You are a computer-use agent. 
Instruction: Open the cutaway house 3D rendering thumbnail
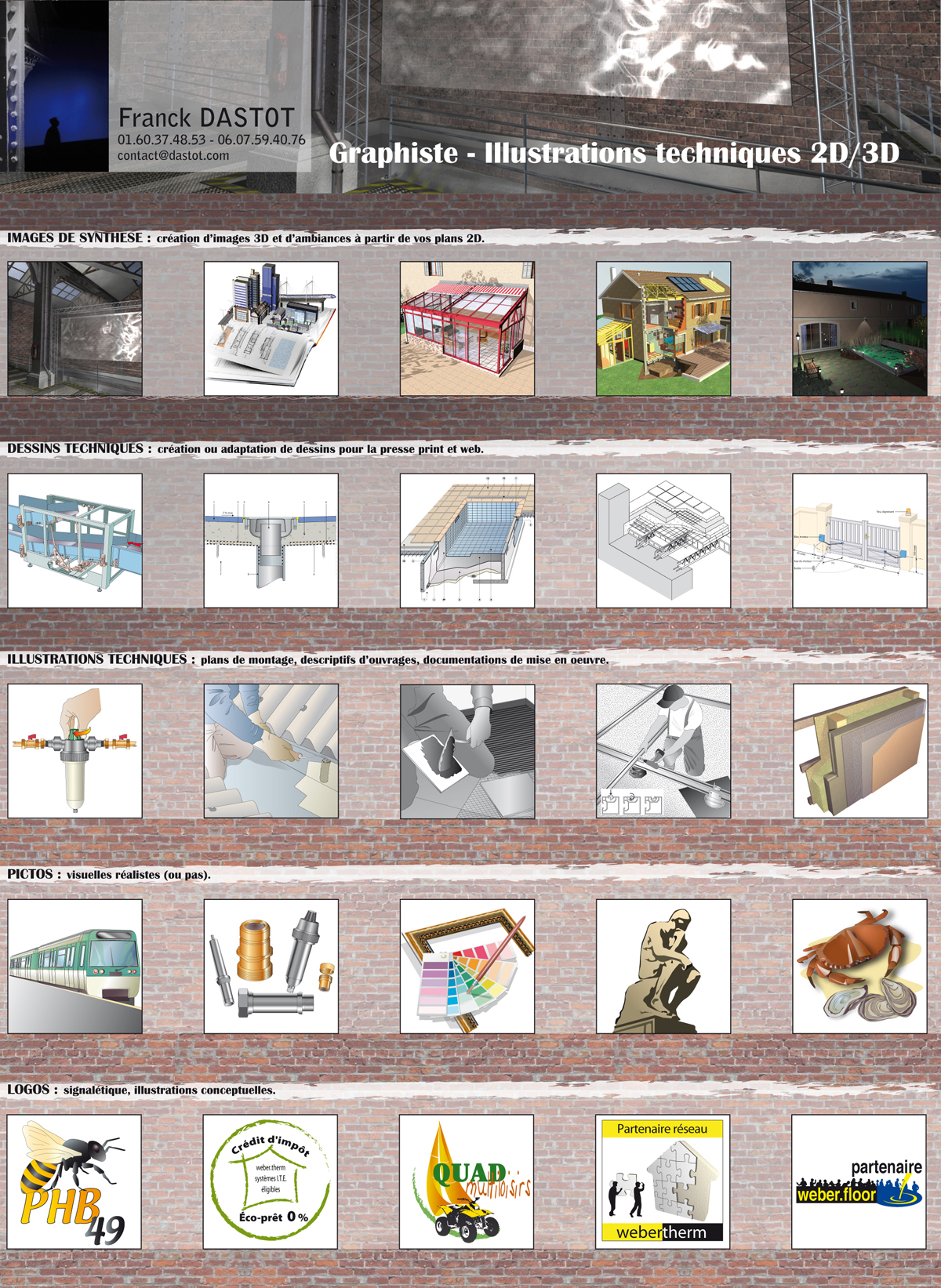(x=663, y=328)
